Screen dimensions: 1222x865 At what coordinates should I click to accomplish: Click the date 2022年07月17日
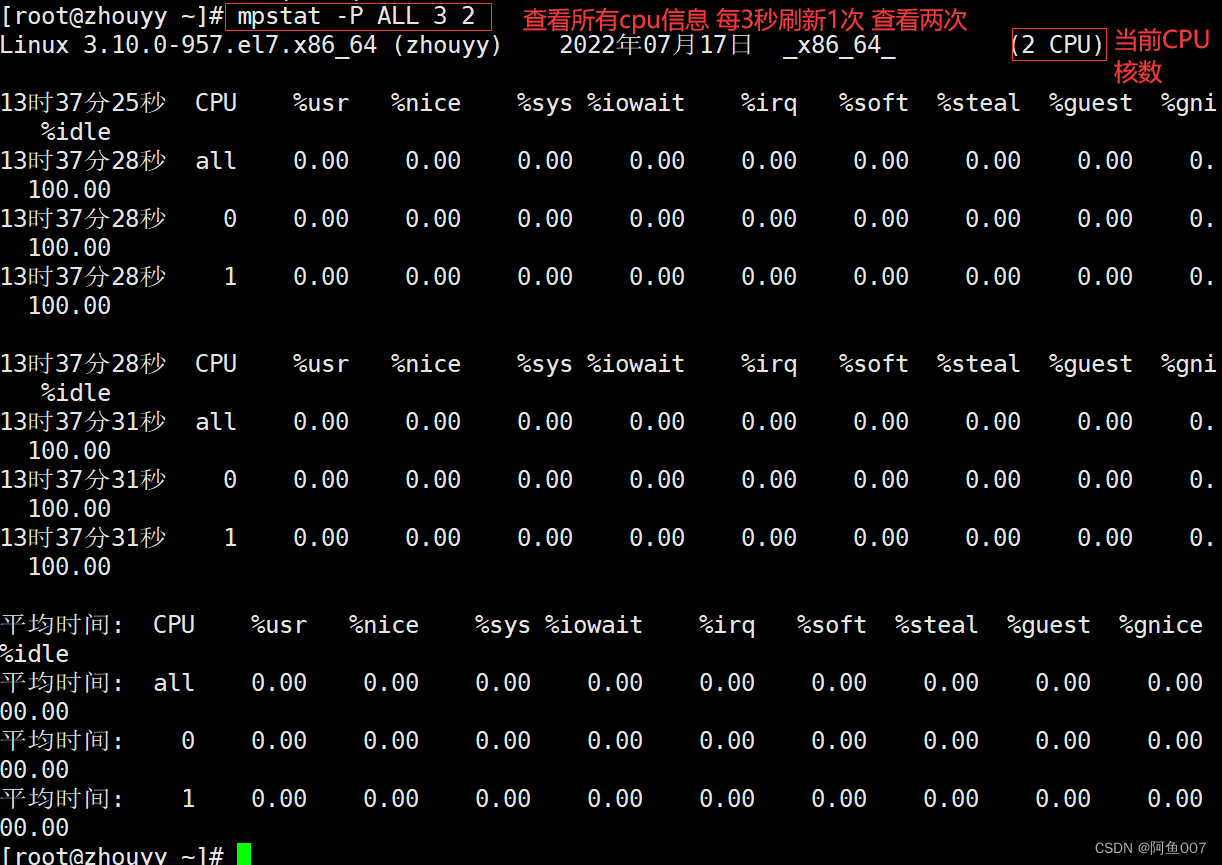click(655, 44)
